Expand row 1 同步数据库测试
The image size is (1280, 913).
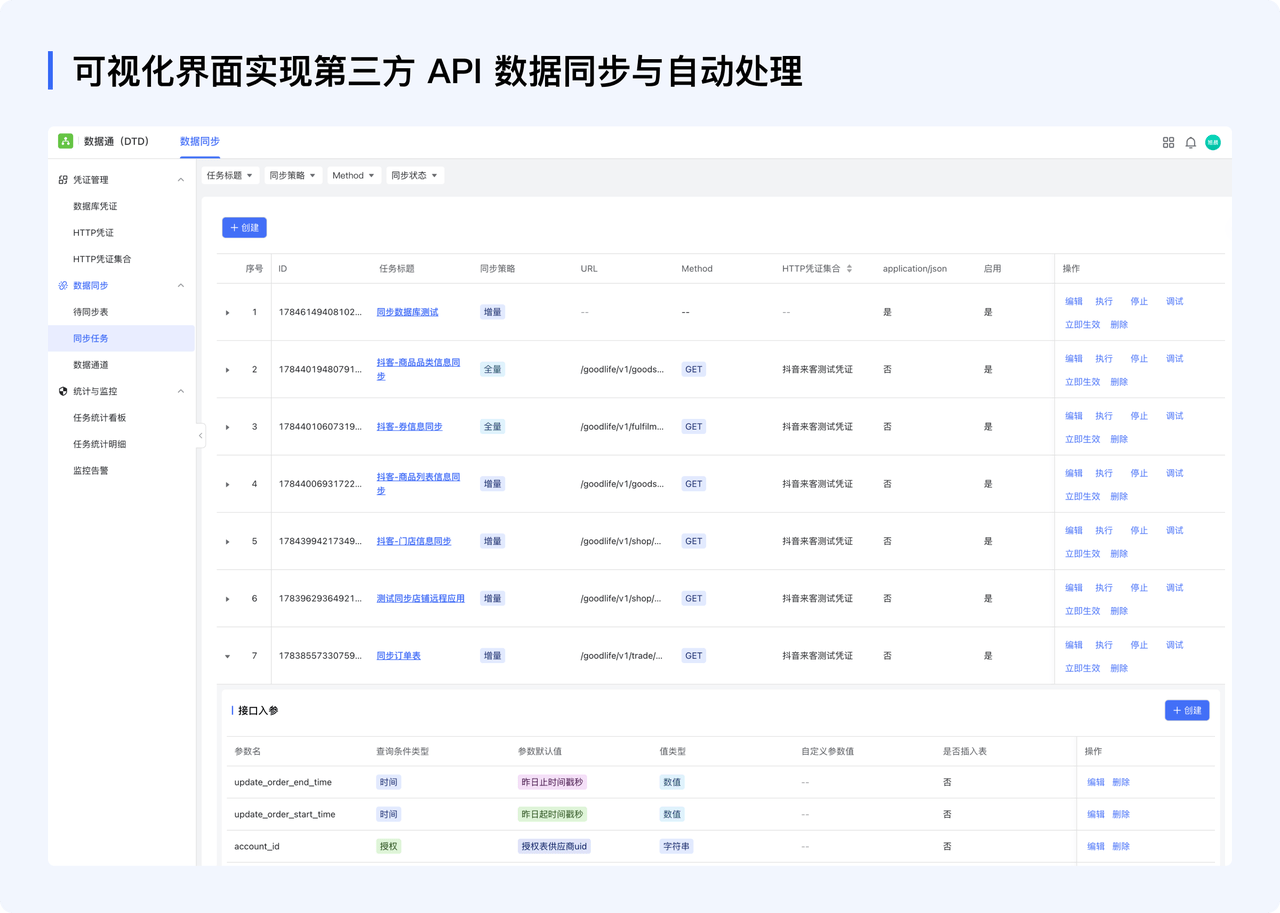pos(228,313)
